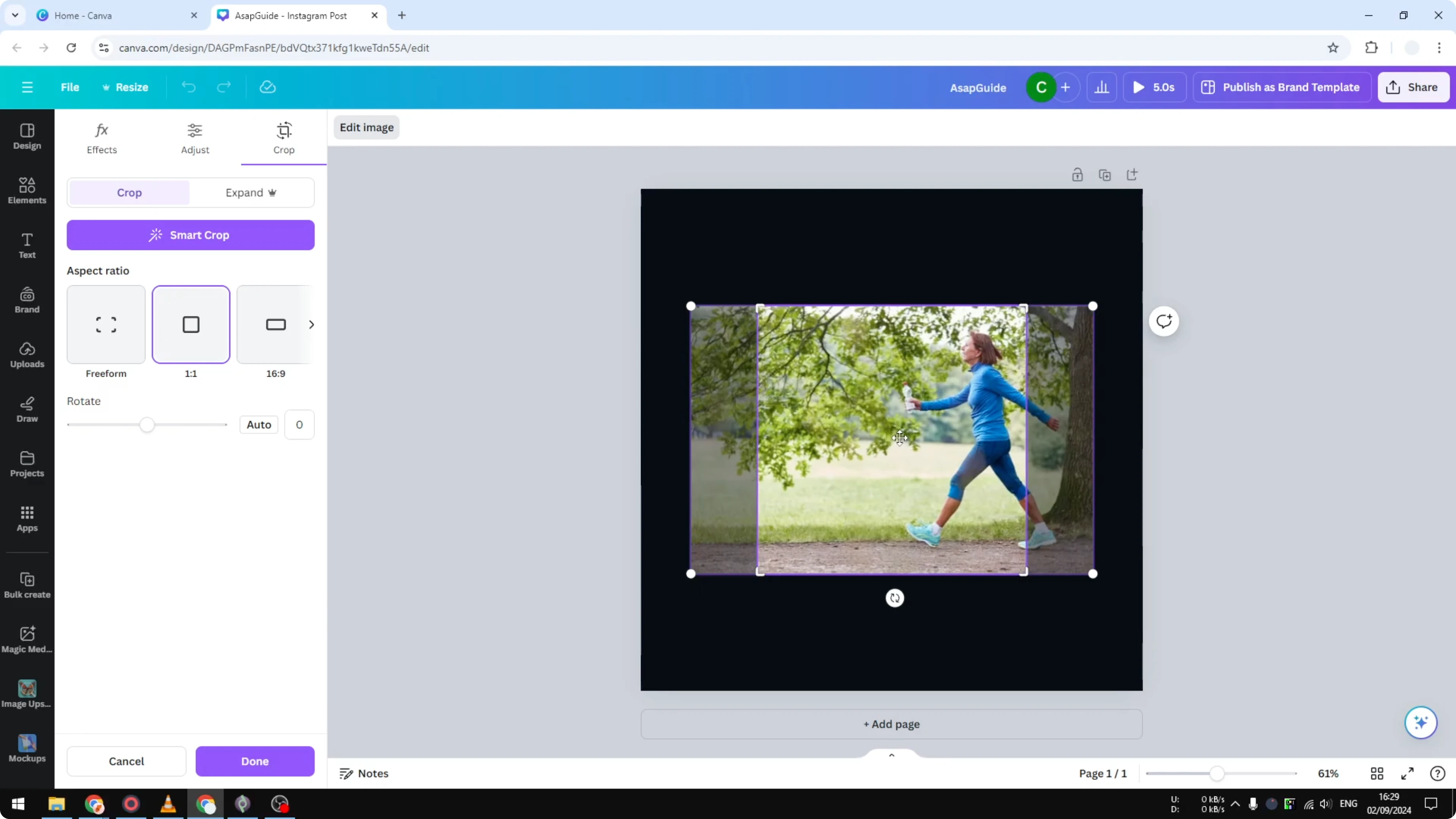The image size is (1456, 819).
Task: Open the Resize menu
Action: pos(125,87)
